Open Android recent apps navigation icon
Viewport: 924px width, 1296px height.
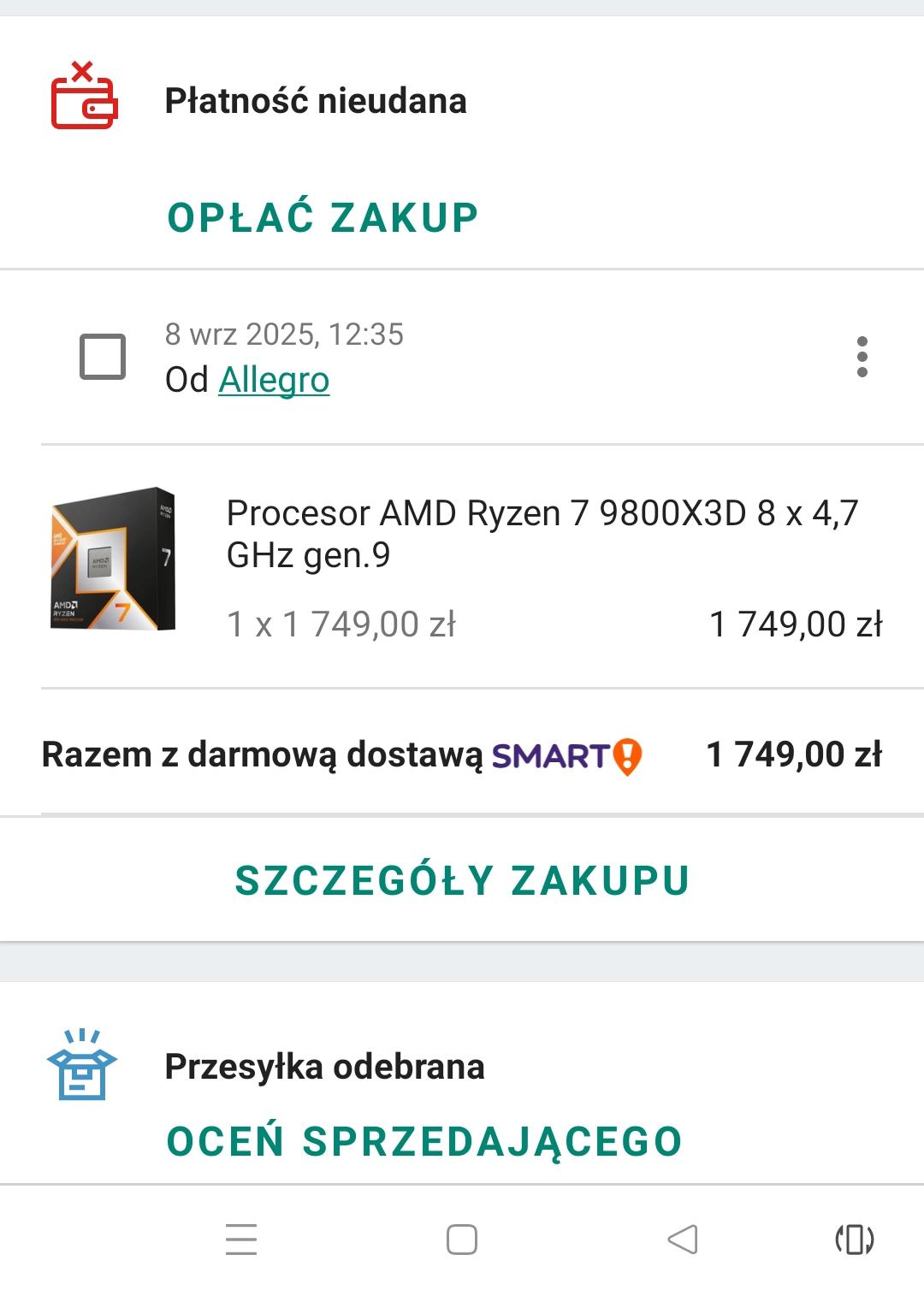click(x=241, y=1239)
